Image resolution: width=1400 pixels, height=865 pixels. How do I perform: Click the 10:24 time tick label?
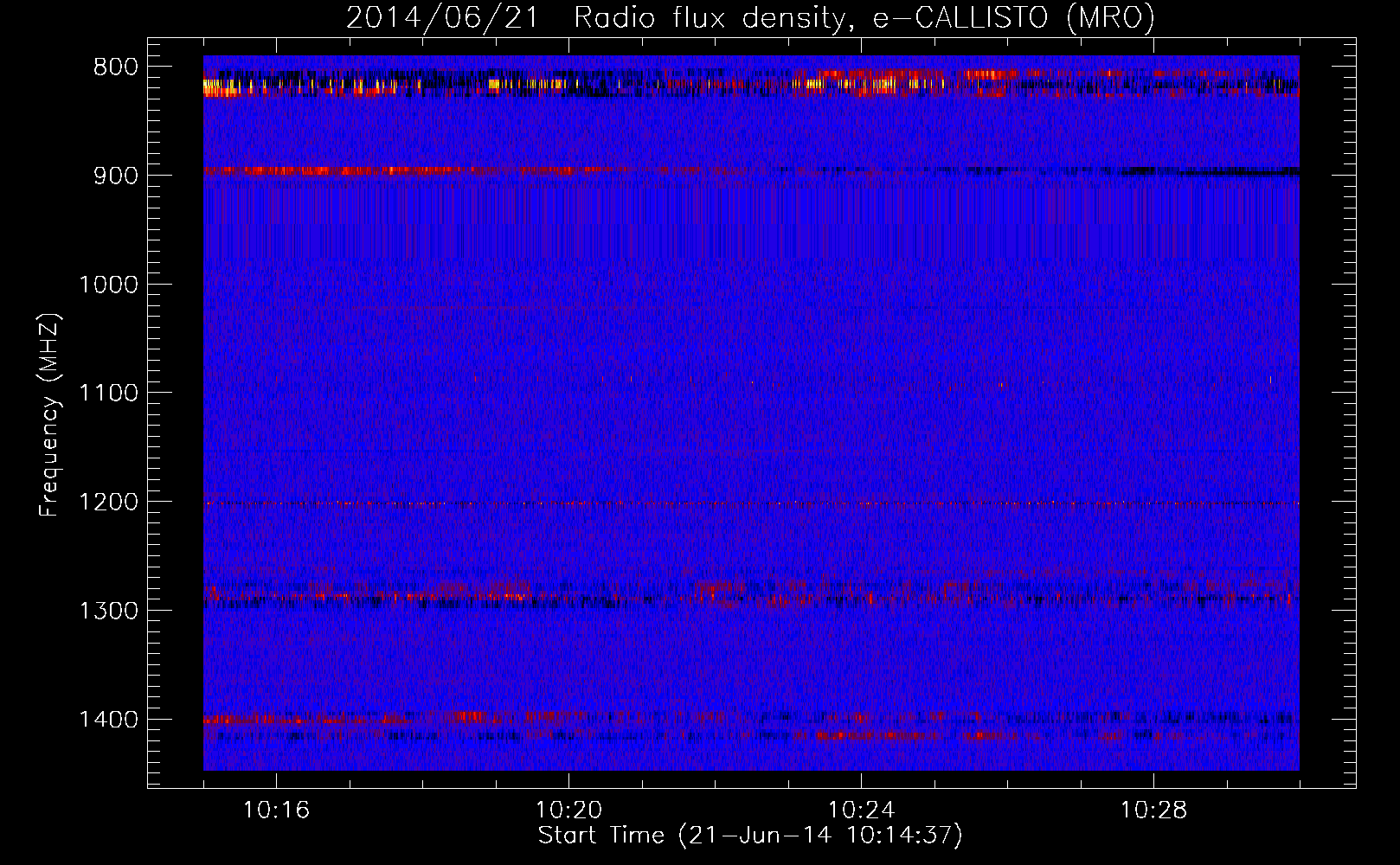coord(862,811)
